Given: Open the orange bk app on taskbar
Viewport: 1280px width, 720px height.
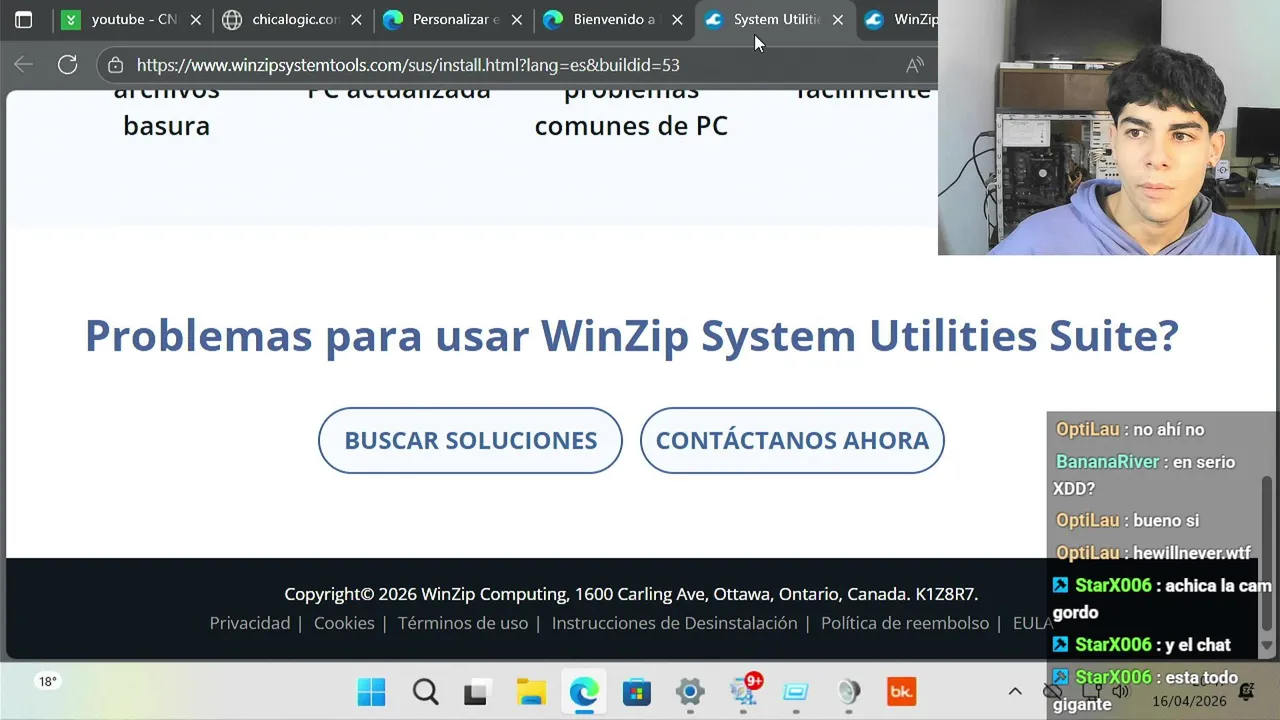Looking at the screenshot, I should 901,692.
